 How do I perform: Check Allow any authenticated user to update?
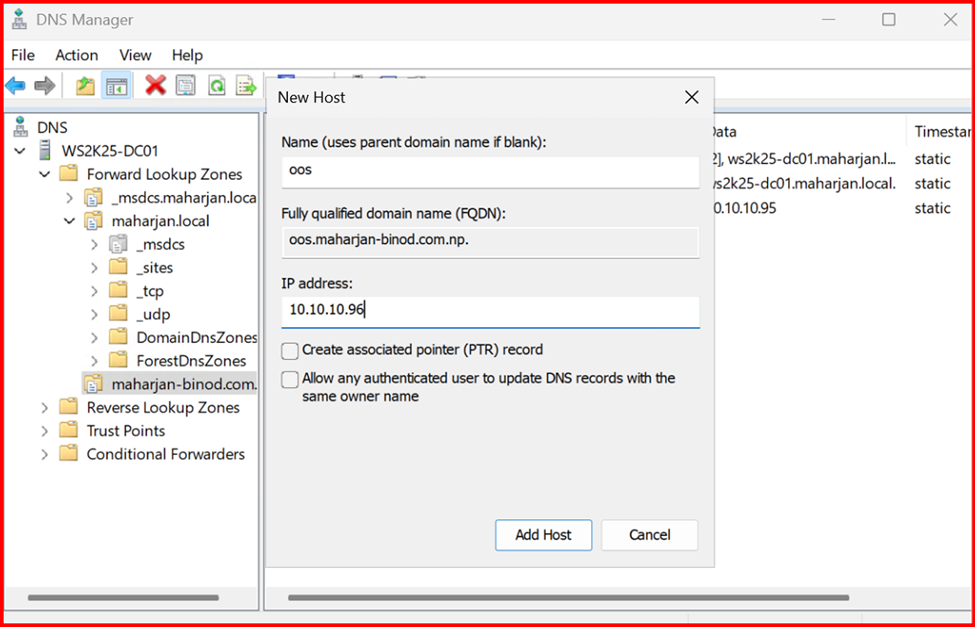290,379
